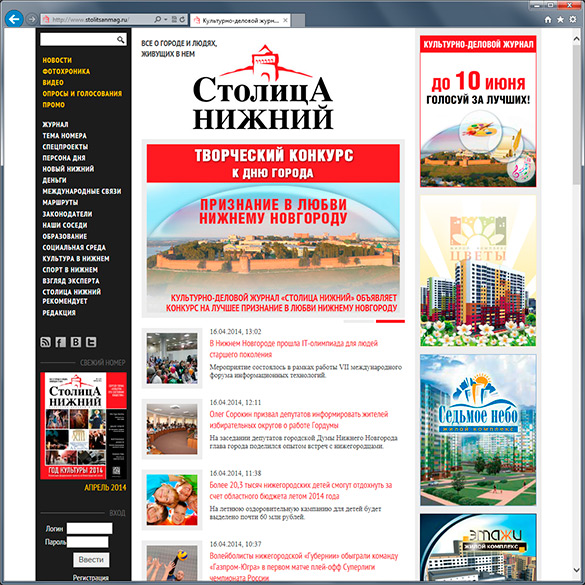Open a new blank tab

(298, 20)
